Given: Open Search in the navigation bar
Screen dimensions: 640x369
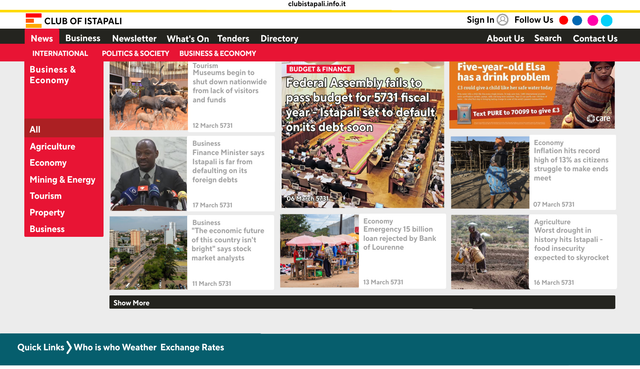Looking at the screenshot, I should [x=548, y=38].
